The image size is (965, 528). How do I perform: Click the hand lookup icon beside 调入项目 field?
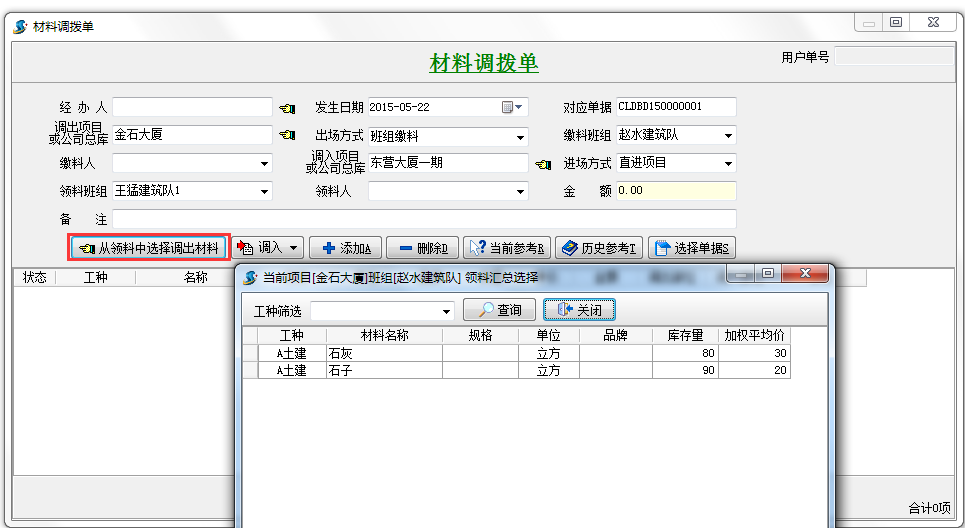click(x=543, y=163)
